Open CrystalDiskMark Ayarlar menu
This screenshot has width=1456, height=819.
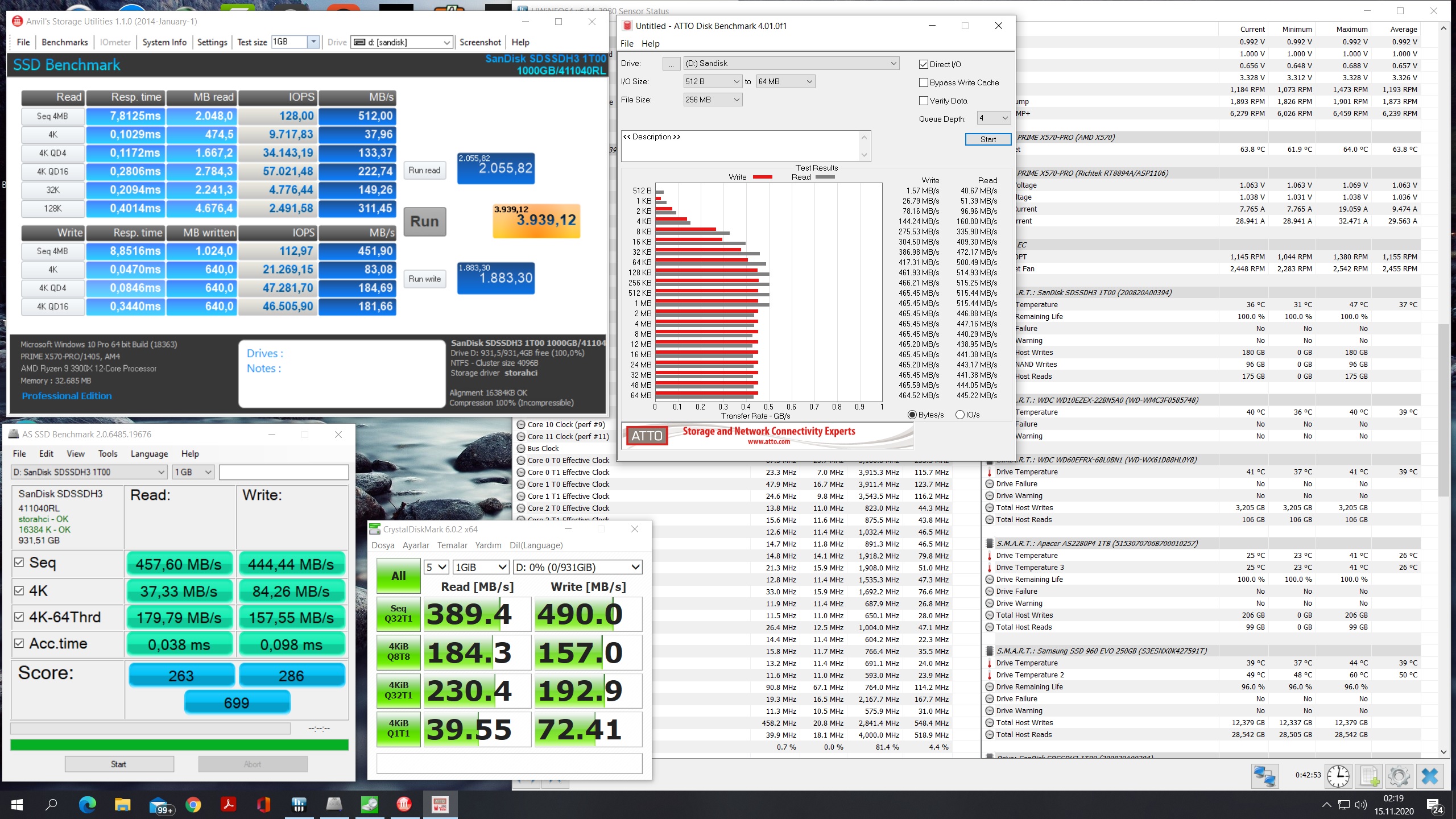coord(416,545)
